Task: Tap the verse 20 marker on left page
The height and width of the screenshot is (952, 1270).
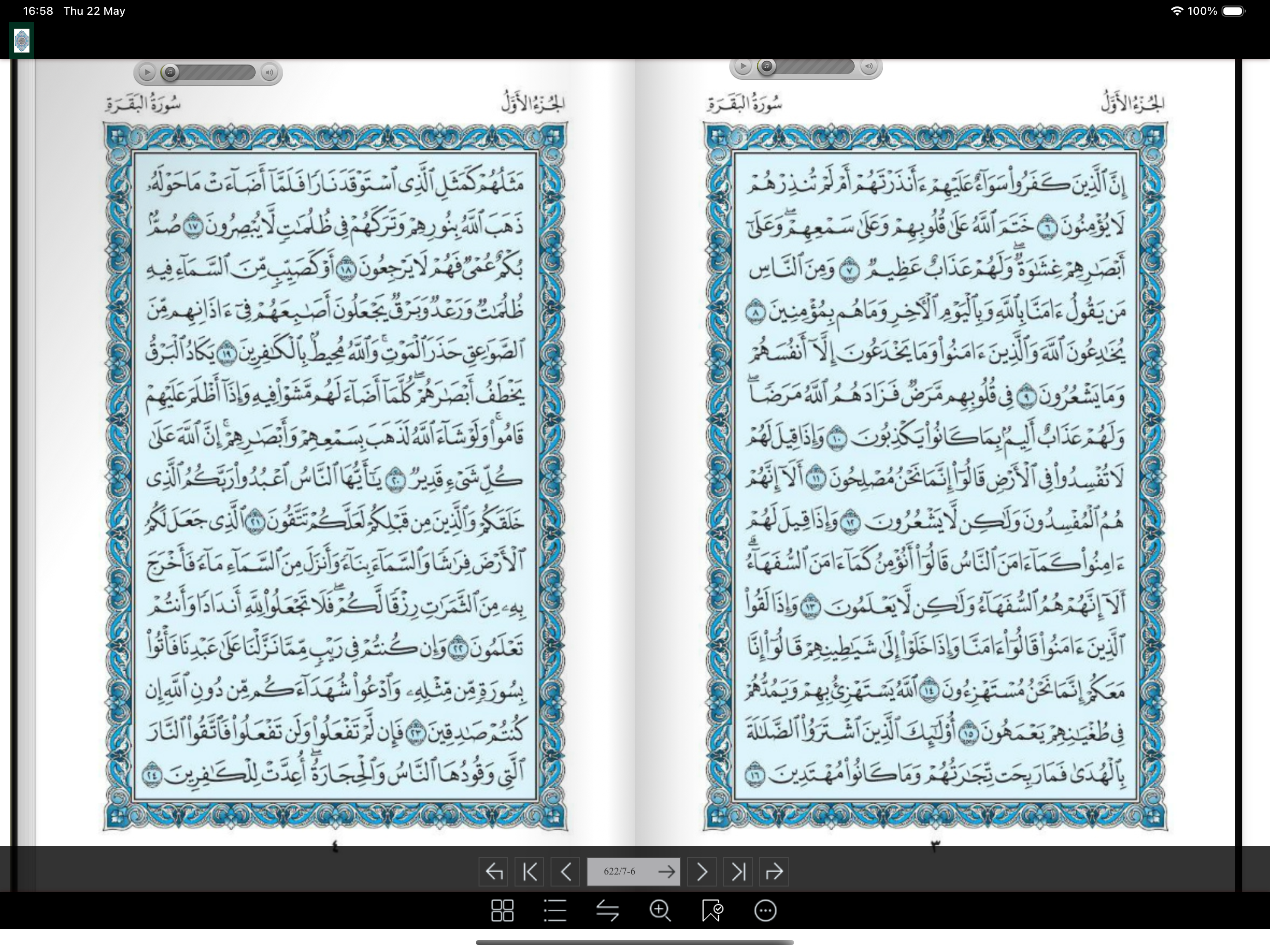Action: coord(395,480)
